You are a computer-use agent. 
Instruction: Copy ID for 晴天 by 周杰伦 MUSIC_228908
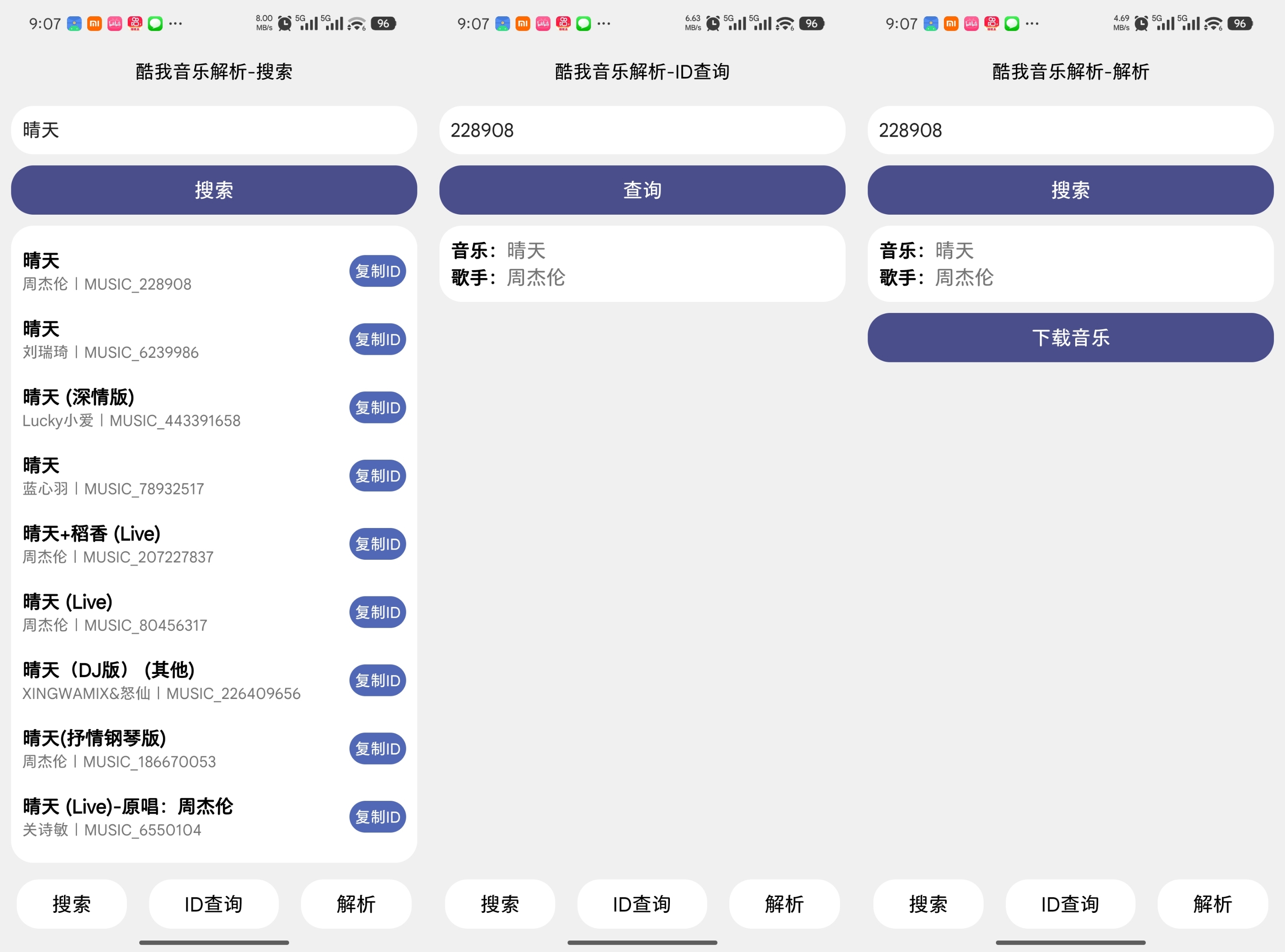[x=377, y=271]
